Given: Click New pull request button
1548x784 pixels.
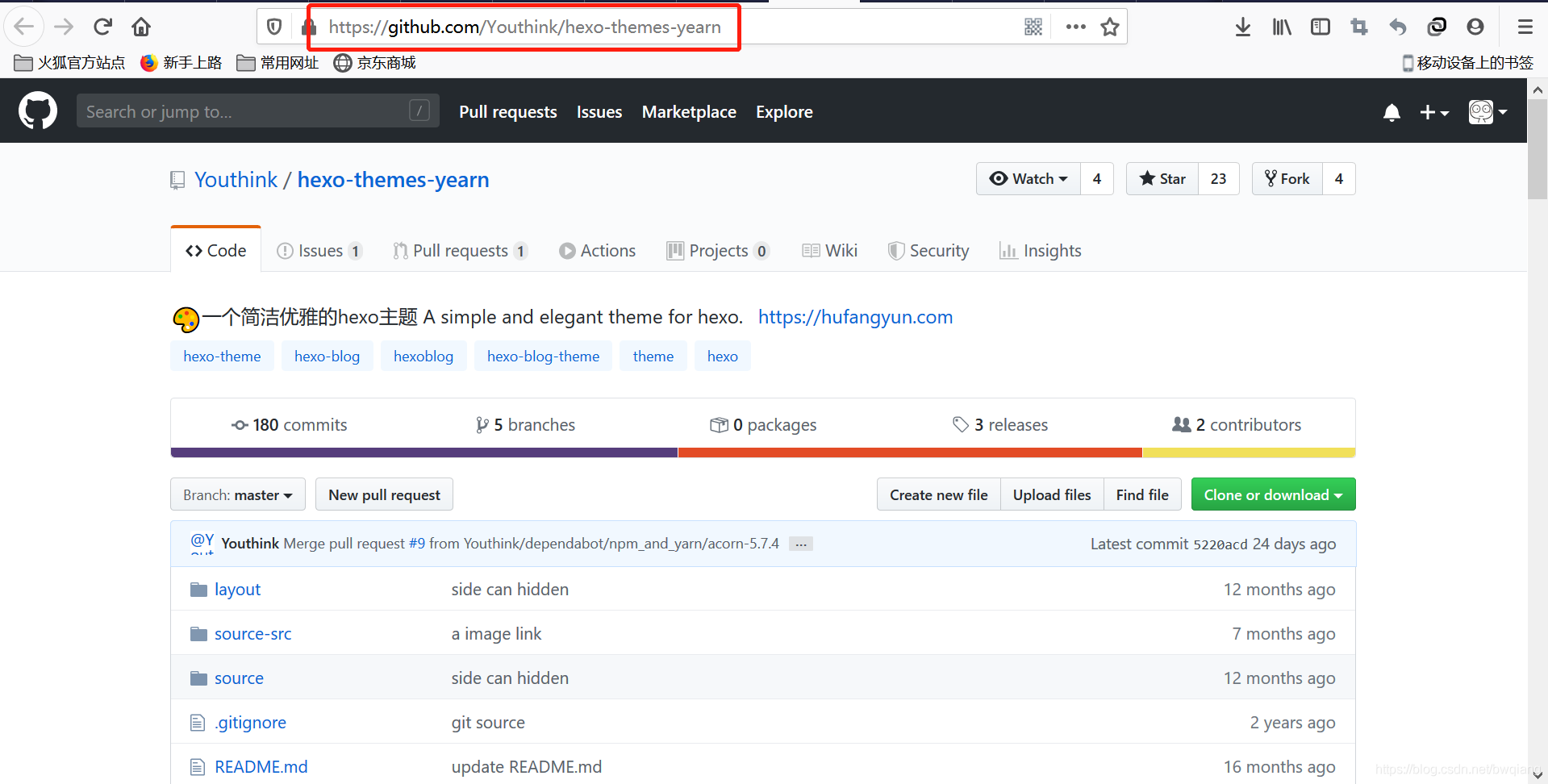Looking at the screenshot, I should click(384, 494).
